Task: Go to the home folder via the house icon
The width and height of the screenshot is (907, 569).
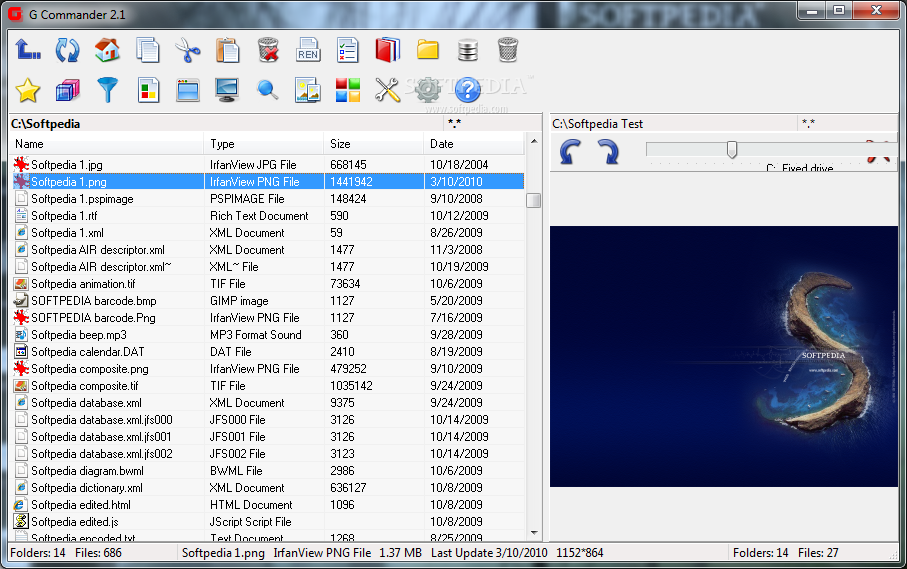Action: pos(107,50)
